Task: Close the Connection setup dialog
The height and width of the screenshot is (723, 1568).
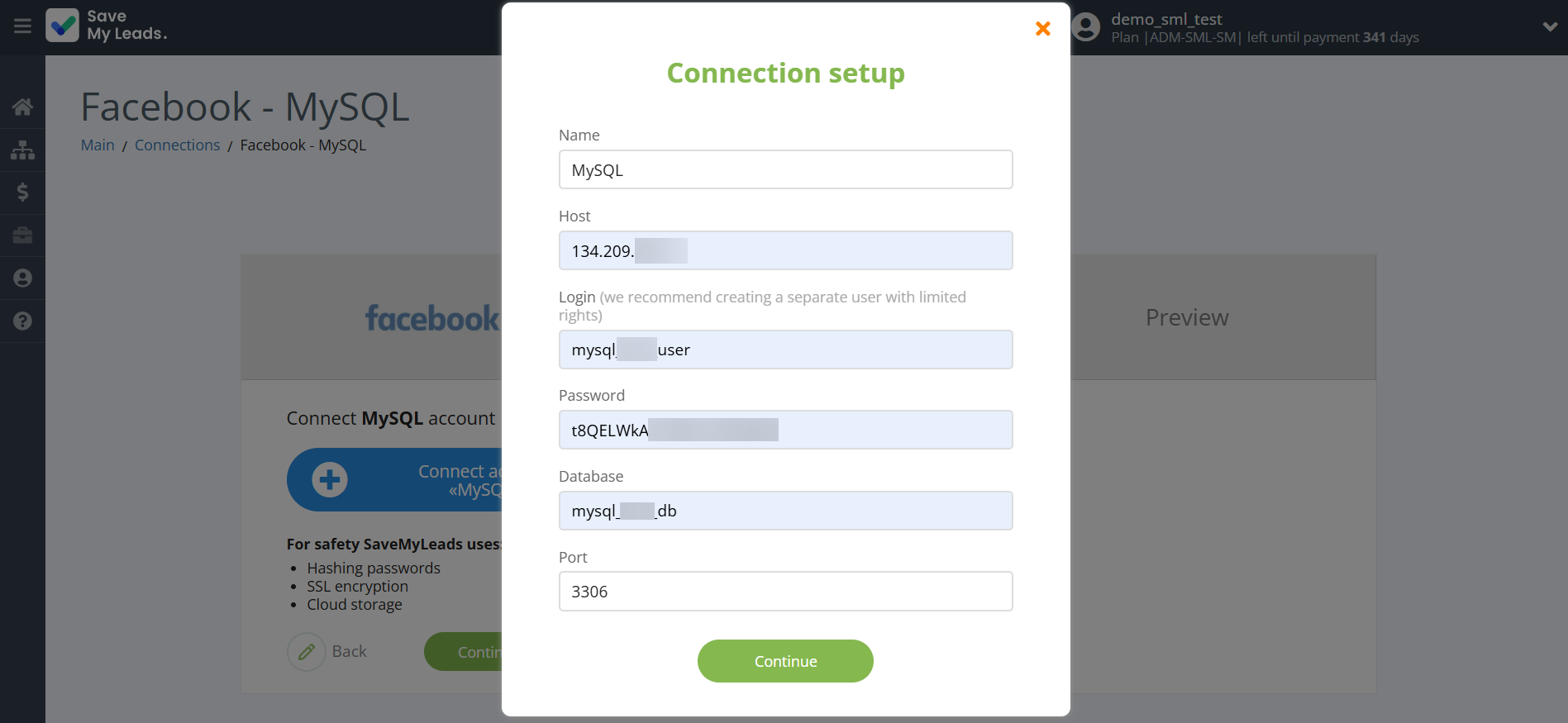Action: 1042,28
